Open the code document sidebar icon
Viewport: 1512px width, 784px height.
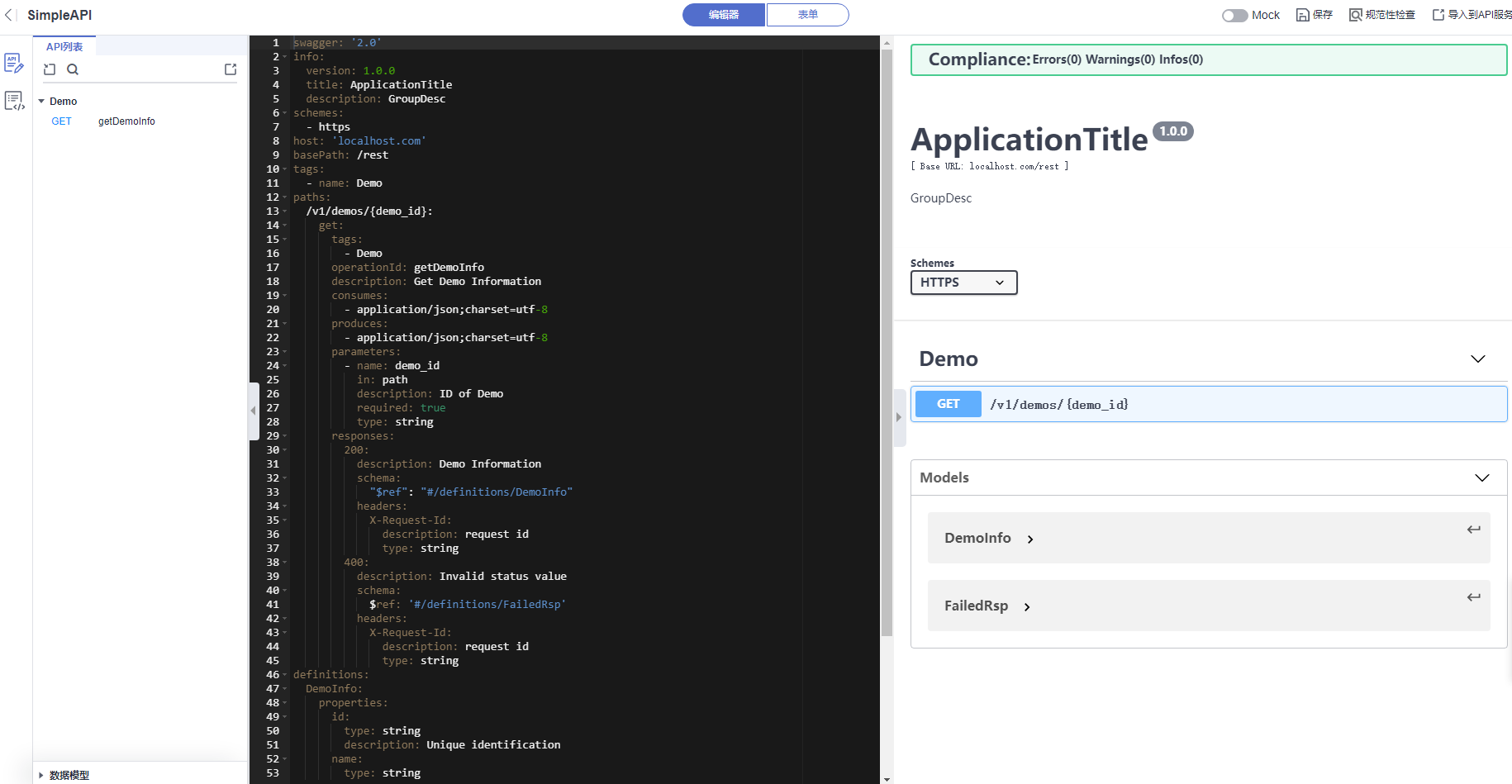[14, 101]
